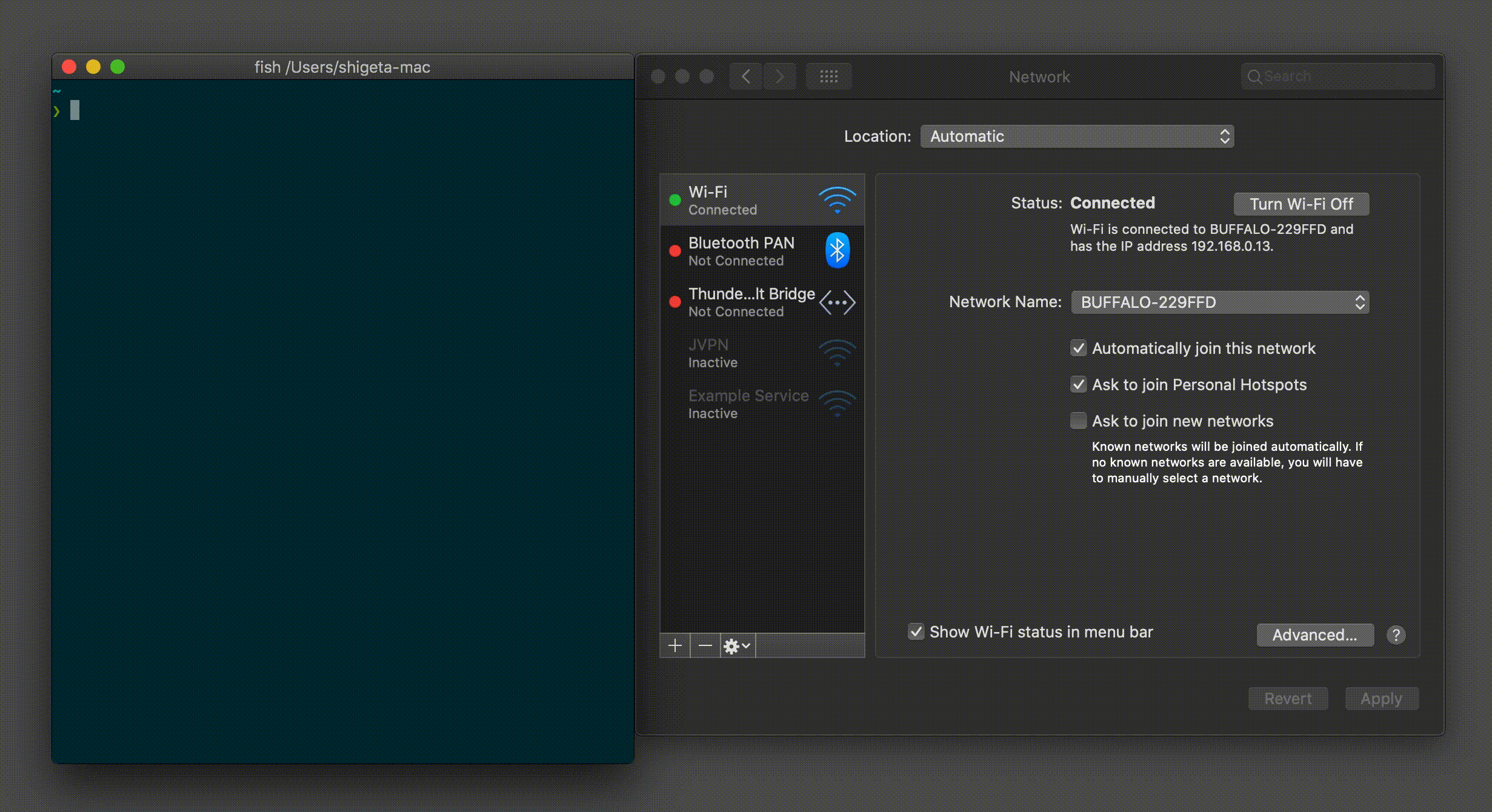Toggle Show Wi-Fi status in menu bar
Viewport: 1492px width, 812px height.
click(916, 632)
